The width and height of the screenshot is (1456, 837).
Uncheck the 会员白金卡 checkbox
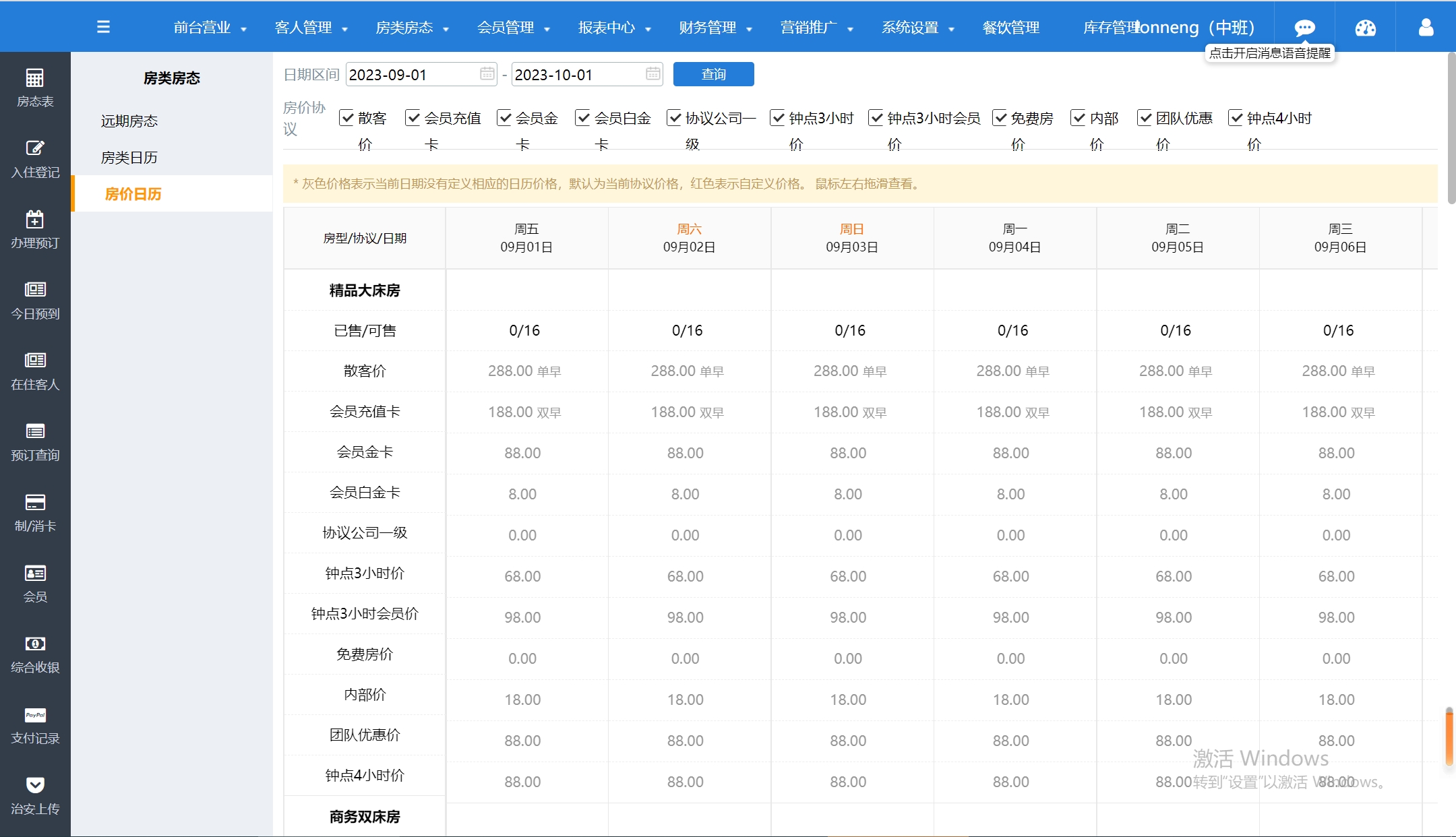pos(582,118)
